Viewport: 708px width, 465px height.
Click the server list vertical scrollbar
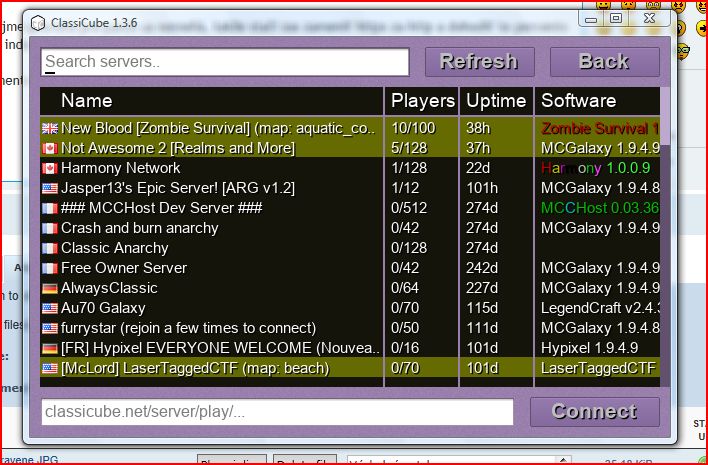pyautogui.click(x=665, y=237)
